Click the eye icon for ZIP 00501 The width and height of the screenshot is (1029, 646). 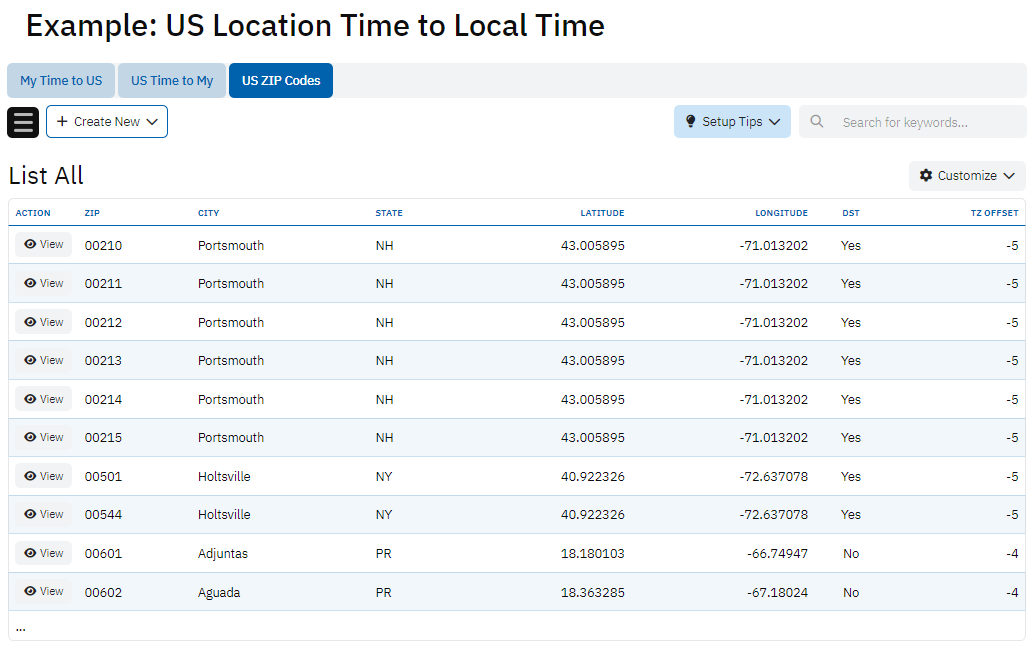(30, 476)
